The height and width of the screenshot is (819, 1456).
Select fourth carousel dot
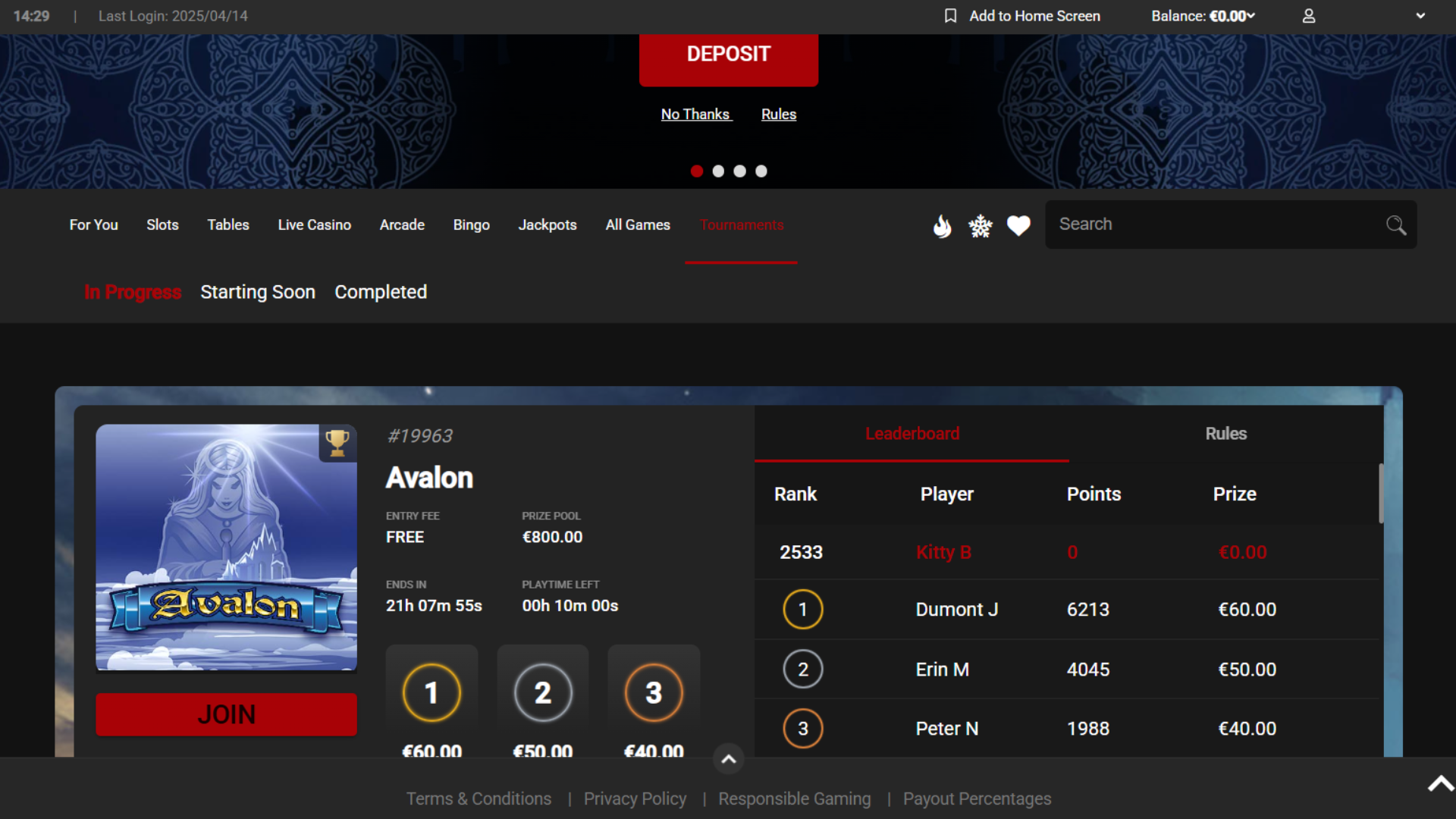pyautogui.click(x=761, y=171)
